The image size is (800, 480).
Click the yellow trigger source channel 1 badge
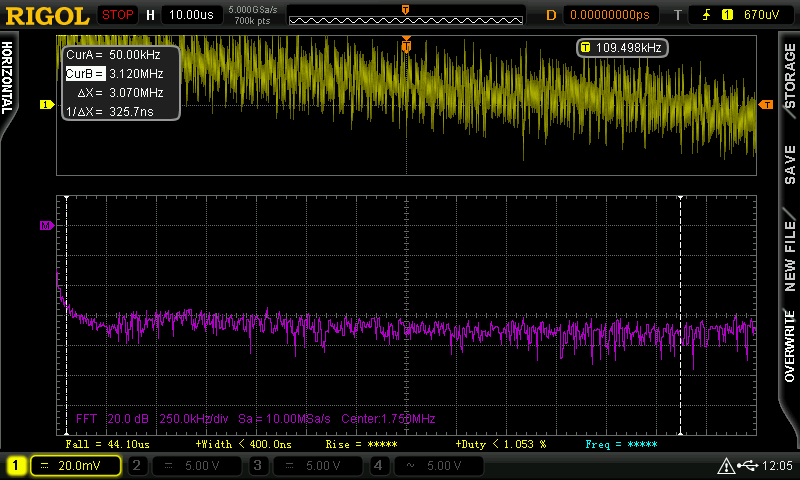pyautogui.click(x=727, y=15)
